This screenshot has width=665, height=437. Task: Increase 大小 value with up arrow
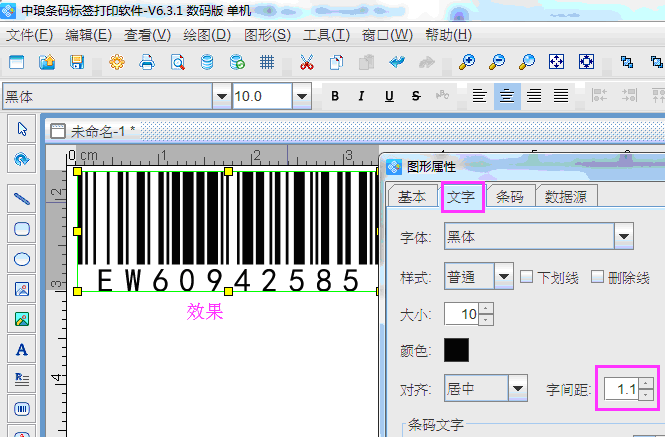click(x=486, y=308)
